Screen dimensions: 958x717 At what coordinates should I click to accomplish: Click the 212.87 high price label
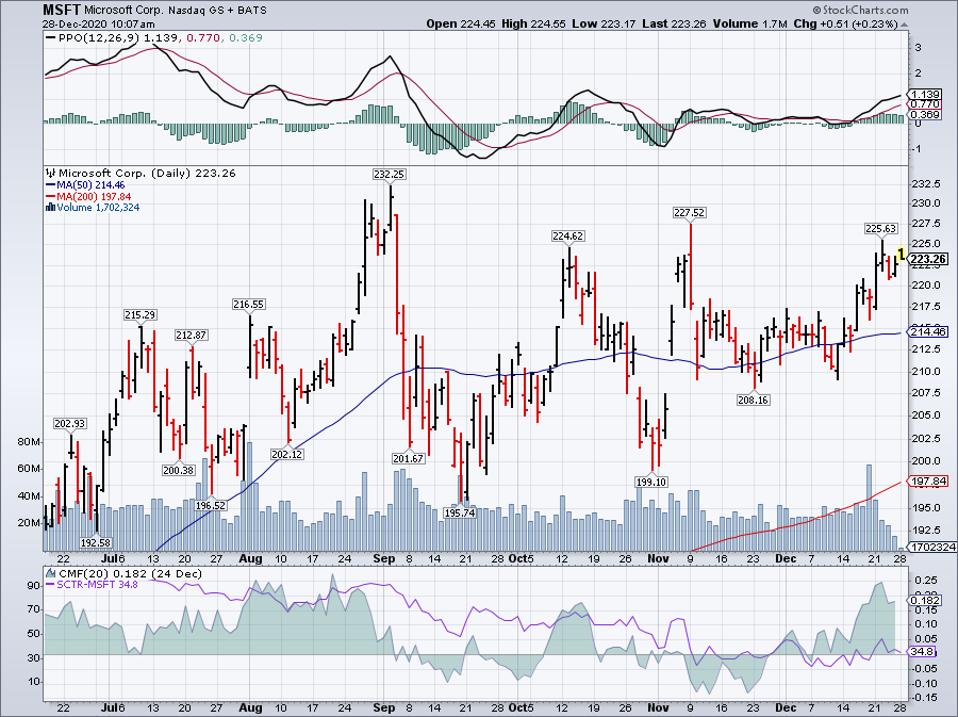pyautogui.click(x=191, y=335)
